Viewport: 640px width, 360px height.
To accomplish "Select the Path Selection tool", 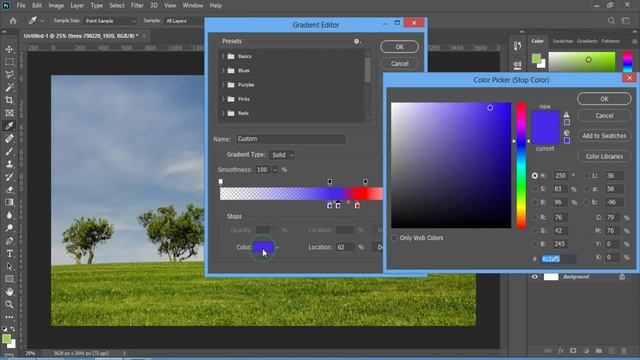I will tap(9, 266).
